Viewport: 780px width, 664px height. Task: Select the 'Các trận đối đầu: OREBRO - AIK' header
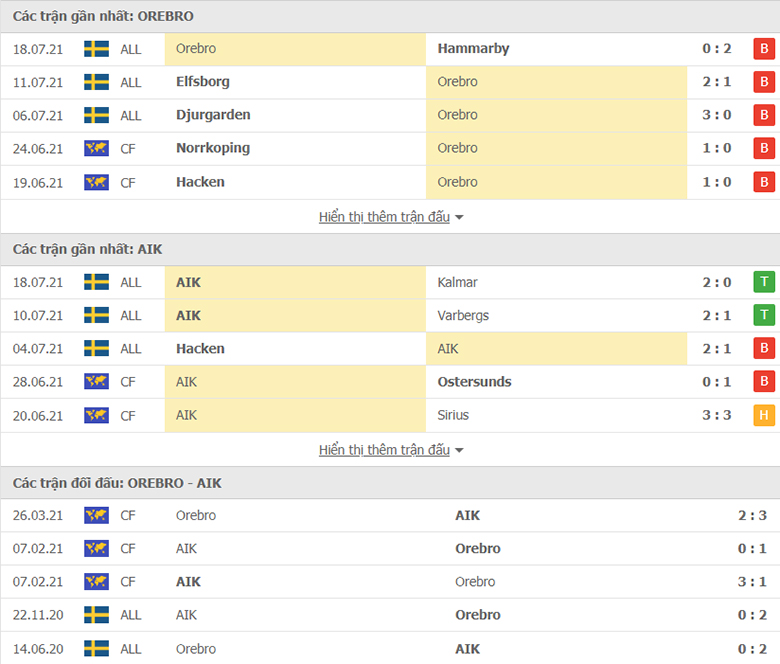pyautogui.click(x=117, y=483)
